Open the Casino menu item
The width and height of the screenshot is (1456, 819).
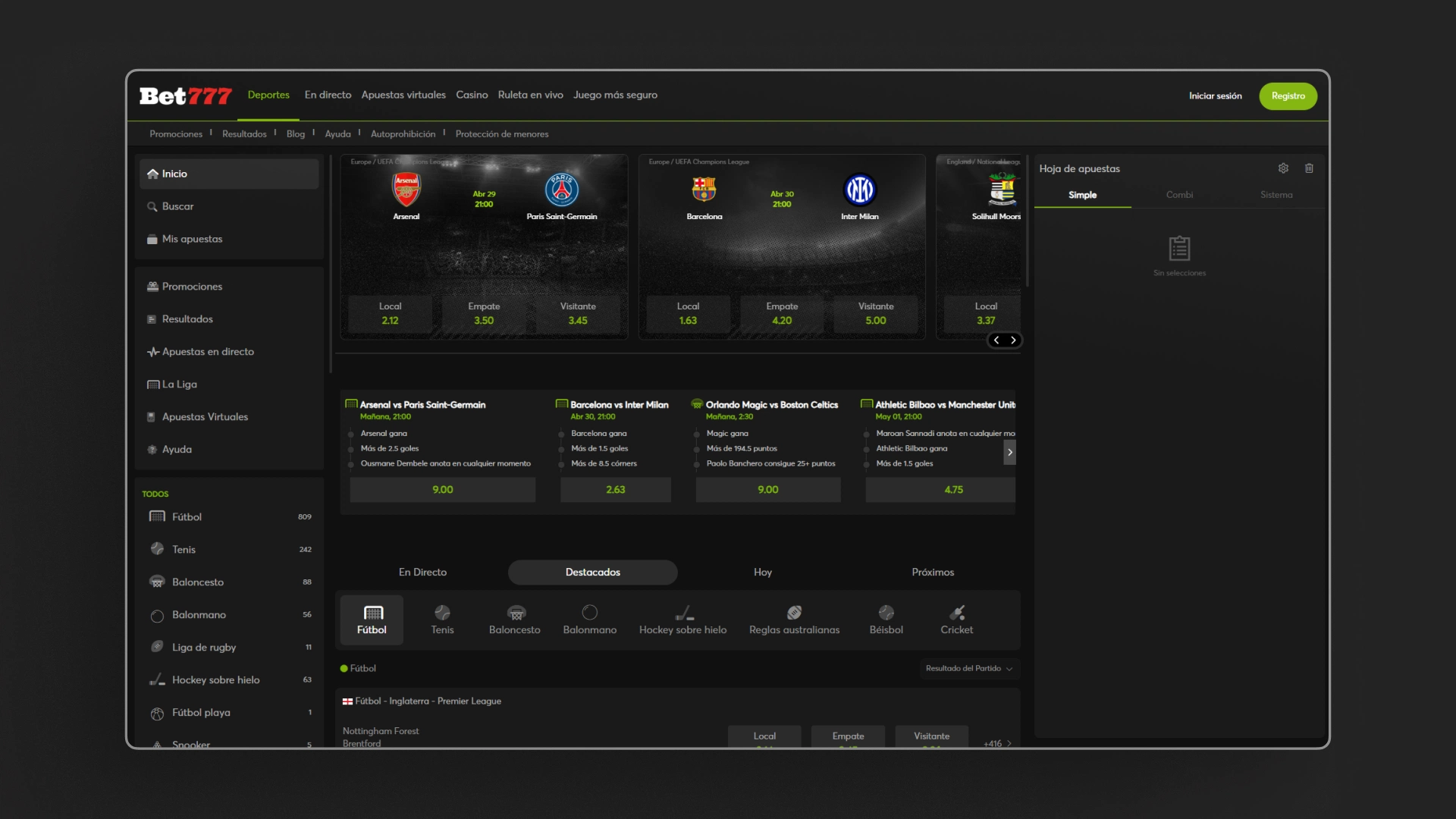[472, 96]
